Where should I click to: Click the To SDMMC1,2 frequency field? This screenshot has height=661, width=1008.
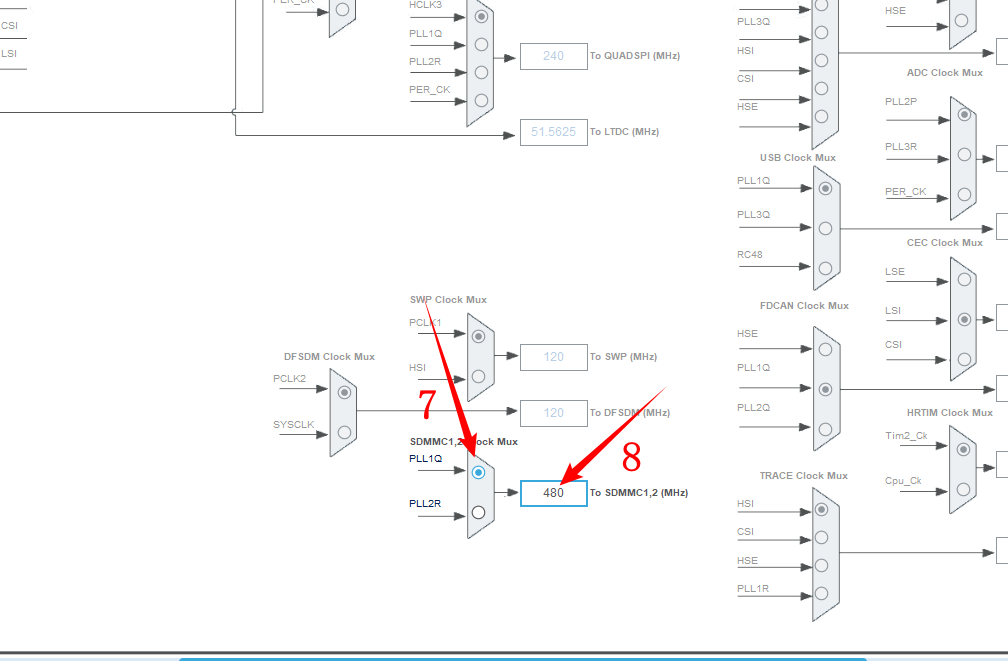pyautogui.click(x=553, y=493)
